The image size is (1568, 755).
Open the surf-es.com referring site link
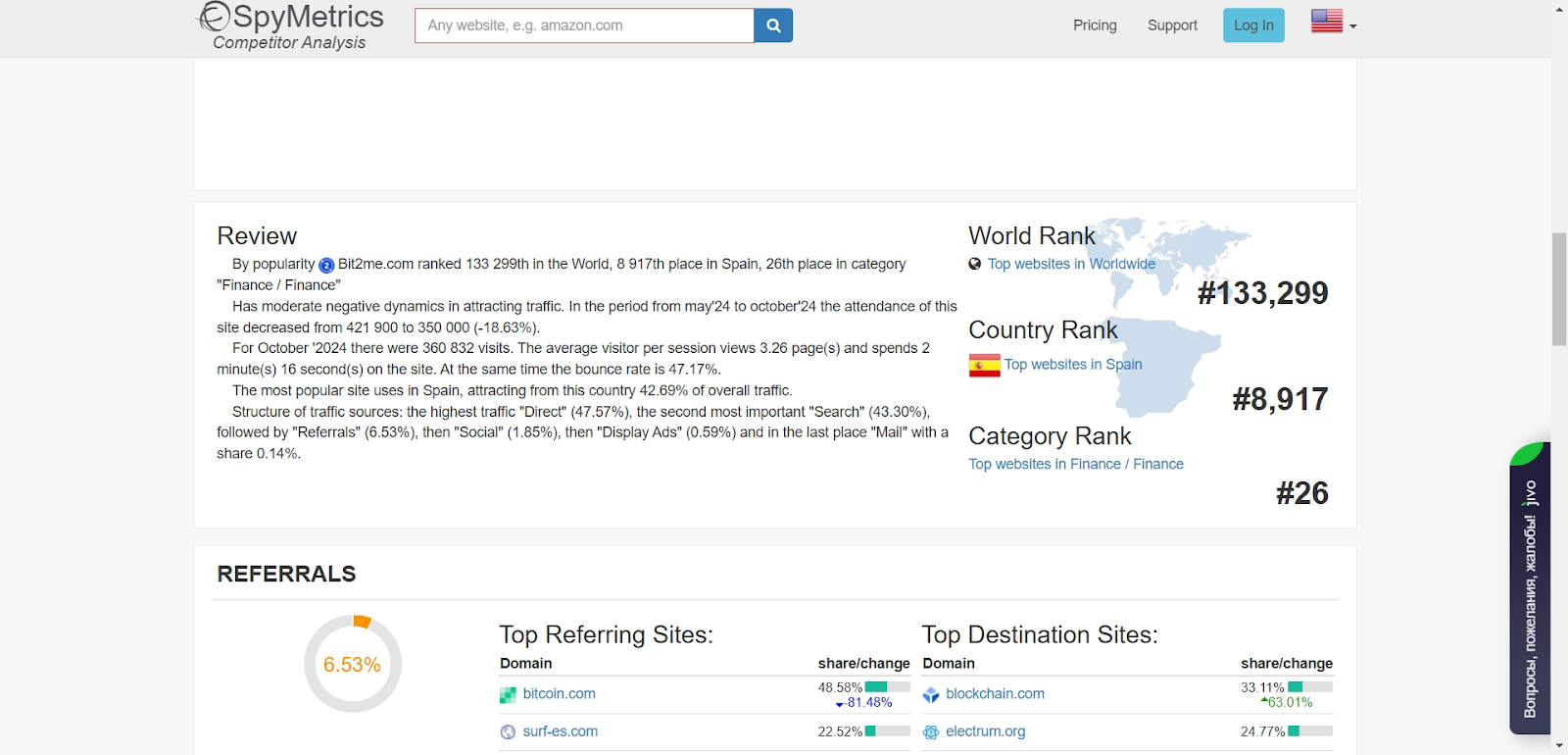(561, 731)
